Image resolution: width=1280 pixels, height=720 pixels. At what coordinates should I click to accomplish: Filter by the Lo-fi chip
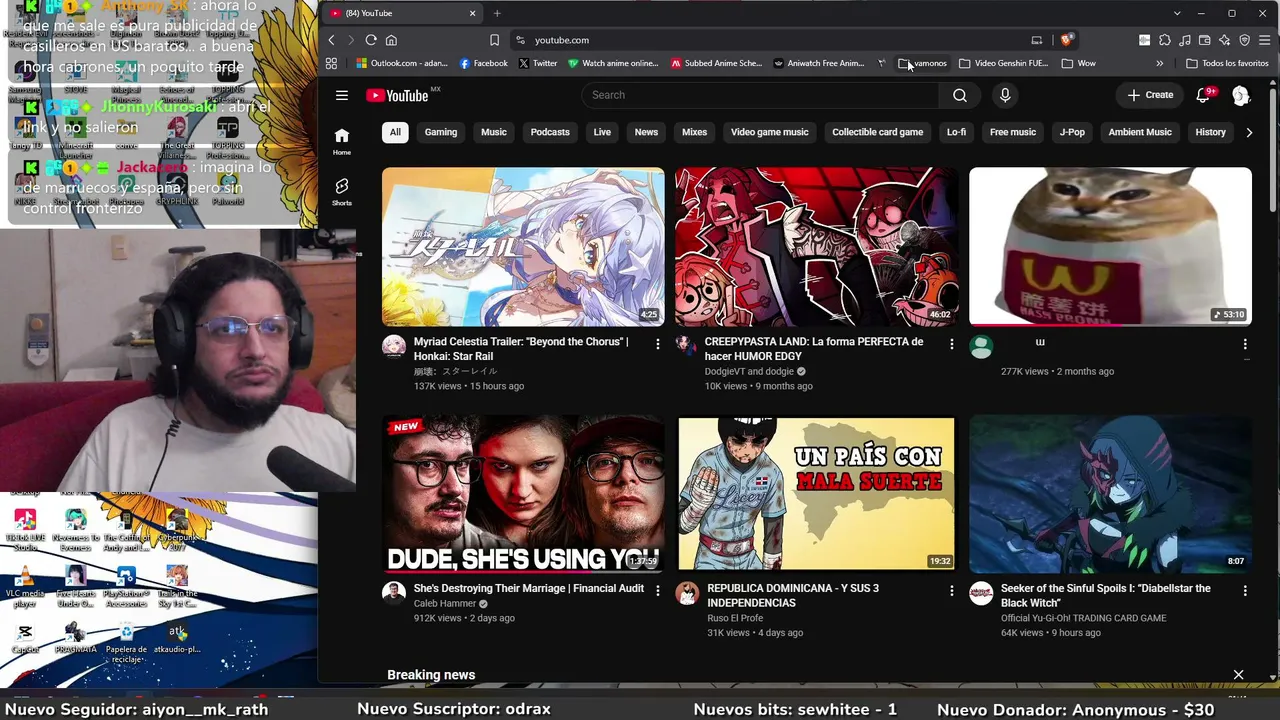point(957,132)
